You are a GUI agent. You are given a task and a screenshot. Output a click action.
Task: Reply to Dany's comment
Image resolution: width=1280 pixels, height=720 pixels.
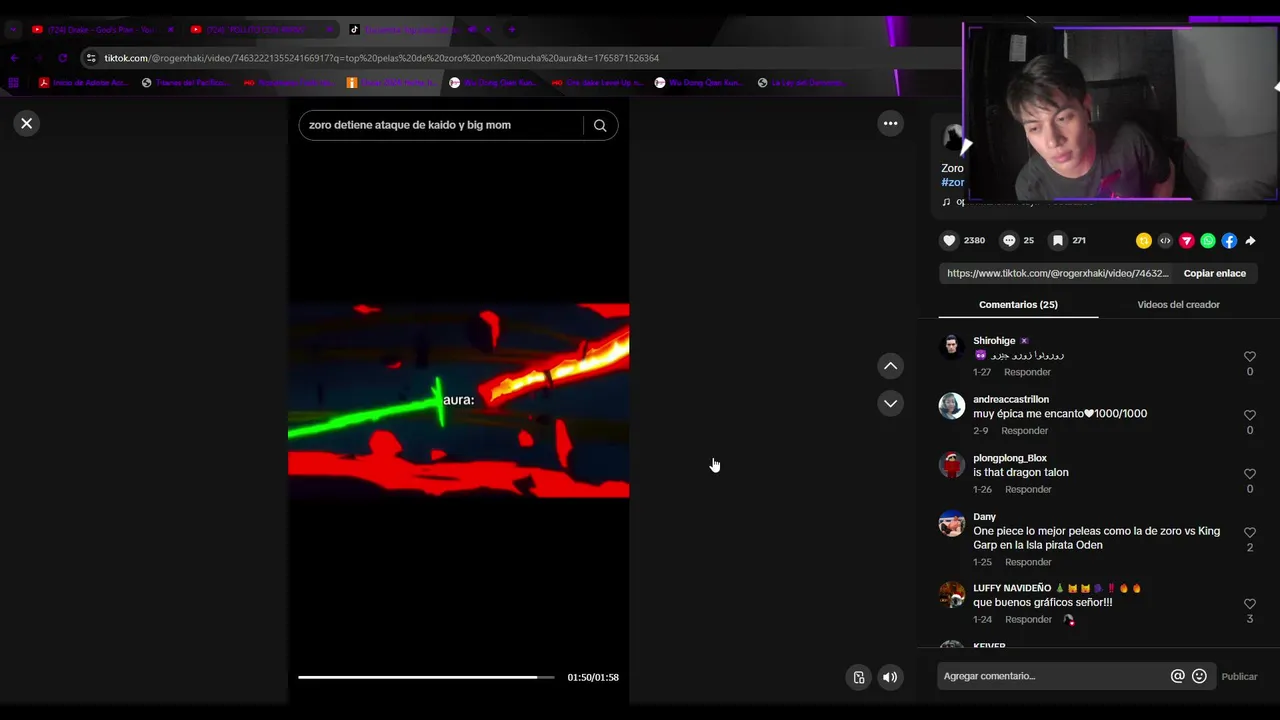click(x=1028, y=562)
